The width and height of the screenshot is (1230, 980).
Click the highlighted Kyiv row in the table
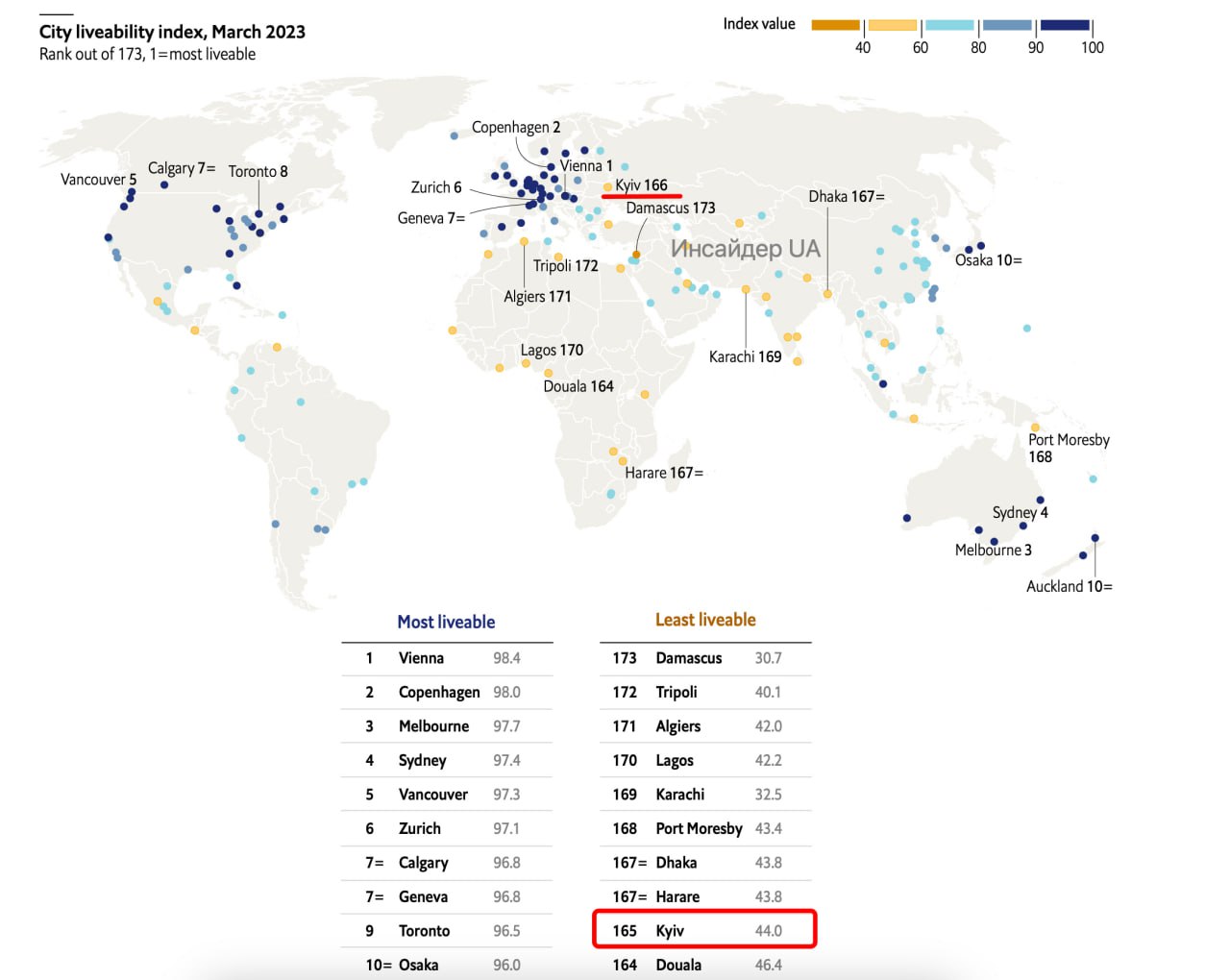click(704, 930)
